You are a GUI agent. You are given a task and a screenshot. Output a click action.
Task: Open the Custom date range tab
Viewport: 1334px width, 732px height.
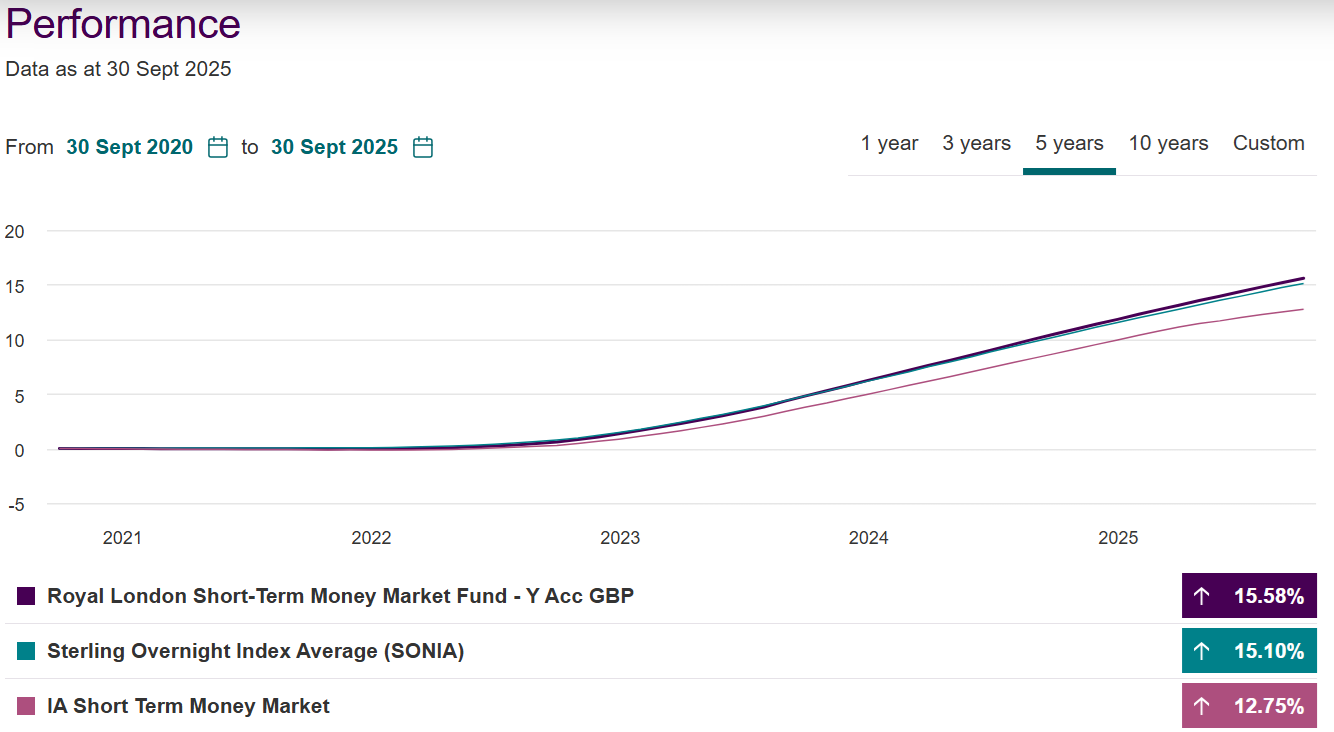click(1268, 144)
